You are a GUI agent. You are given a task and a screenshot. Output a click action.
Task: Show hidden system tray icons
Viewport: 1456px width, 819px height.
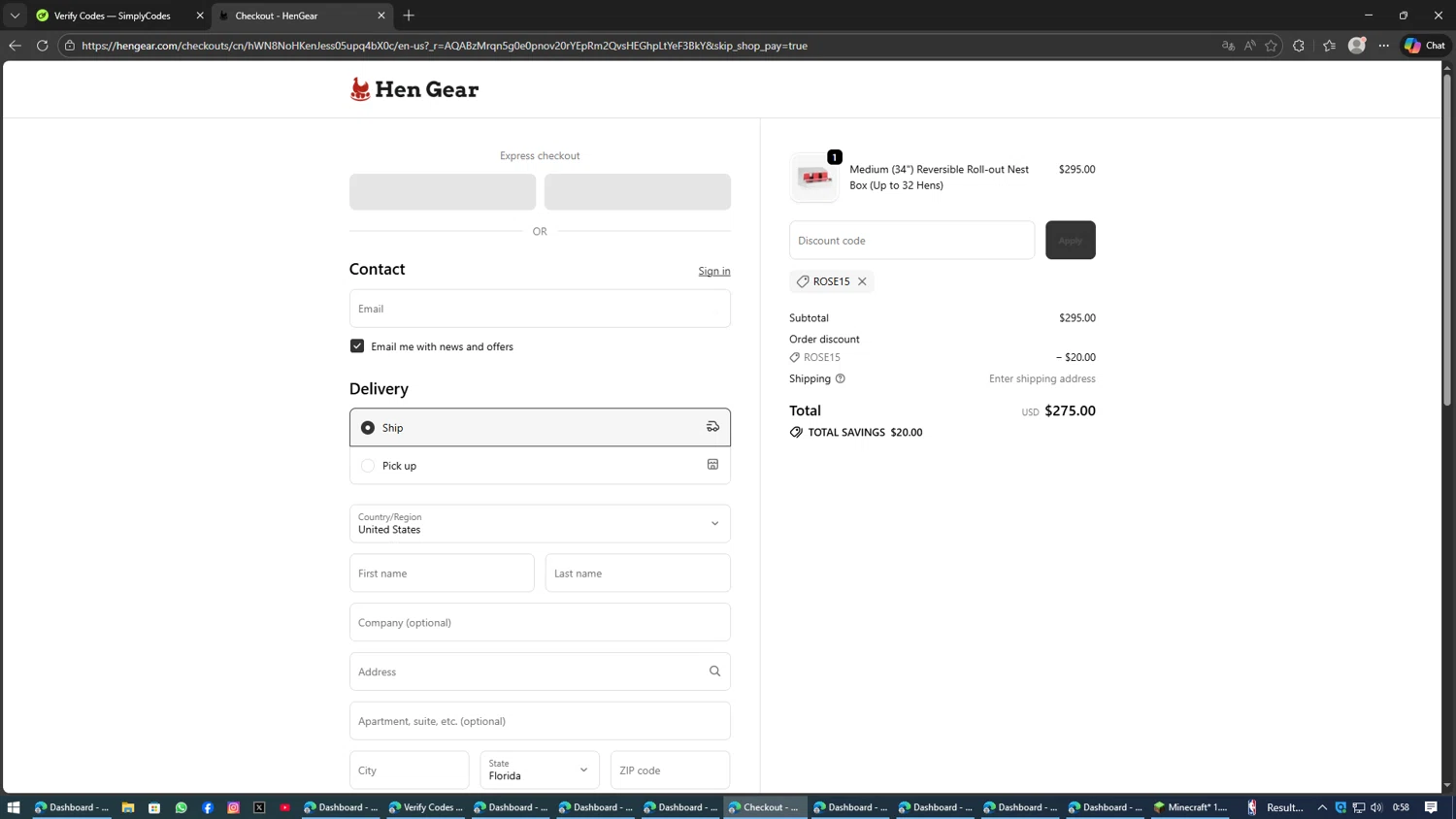1322,807
